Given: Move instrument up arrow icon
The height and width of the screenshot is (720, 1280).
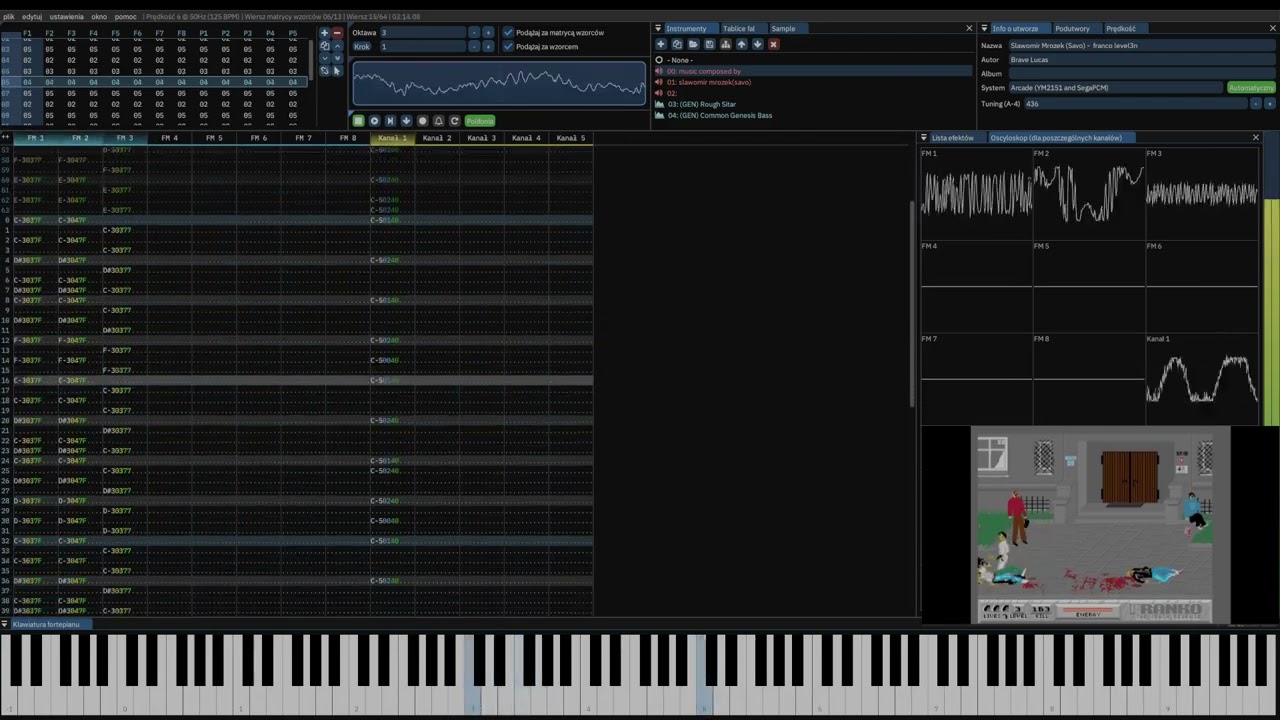Looking at the screenshot, I should 741,44.
